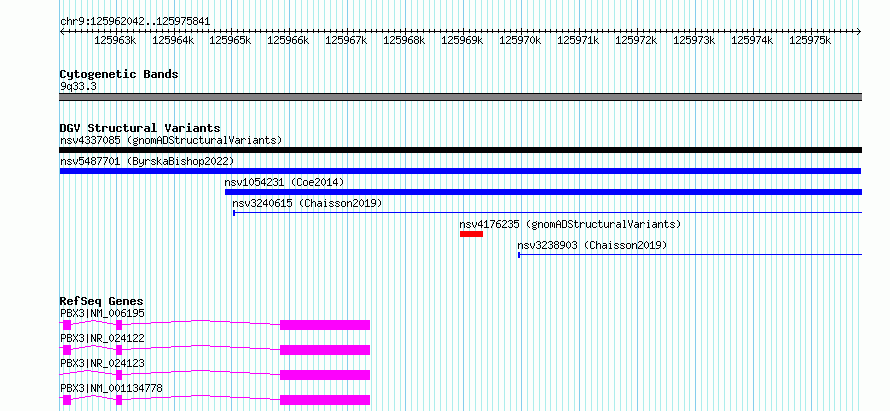
Task: Click the 125971k ruler tick label
Action: (x=578, y=40)
